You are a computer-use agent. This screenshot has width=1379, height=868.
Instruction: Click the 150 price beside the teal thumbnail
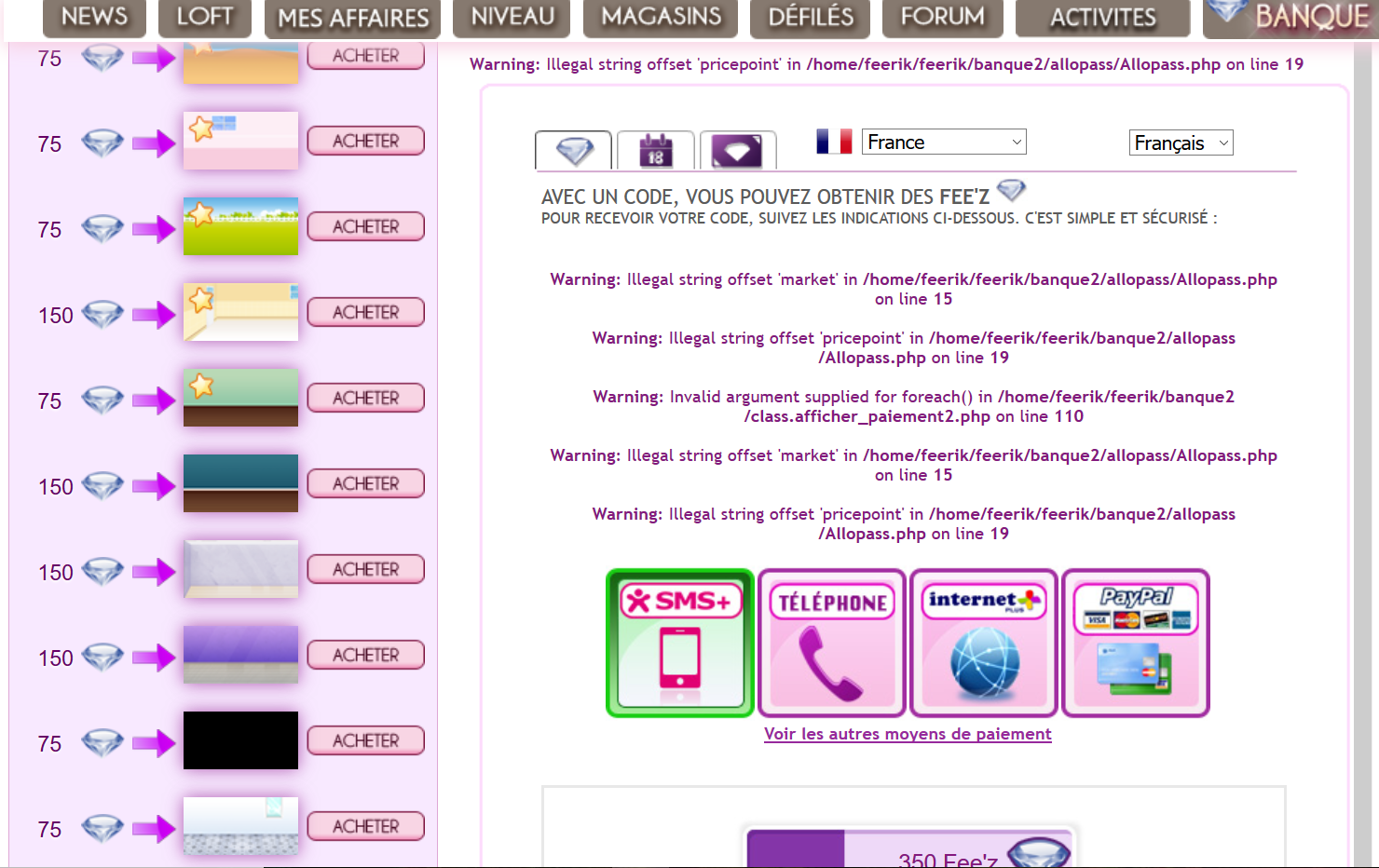tap(56, 487)
